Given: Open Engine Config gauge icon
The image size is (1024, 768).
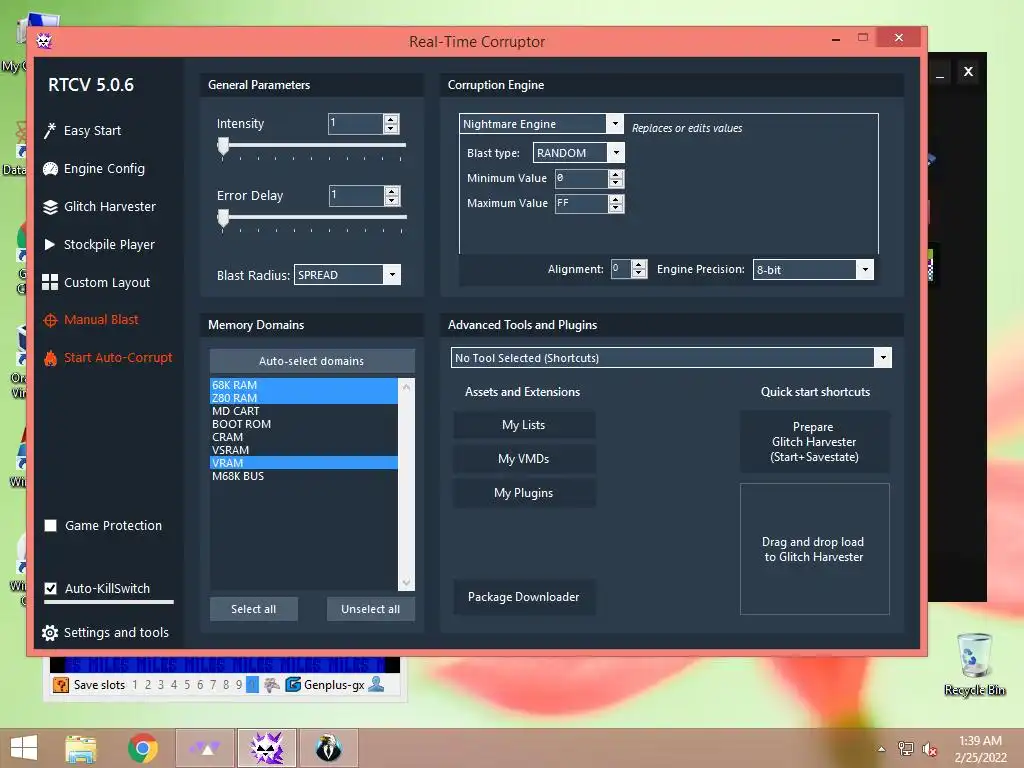Looking at the screenshot, I should point(50,169).
